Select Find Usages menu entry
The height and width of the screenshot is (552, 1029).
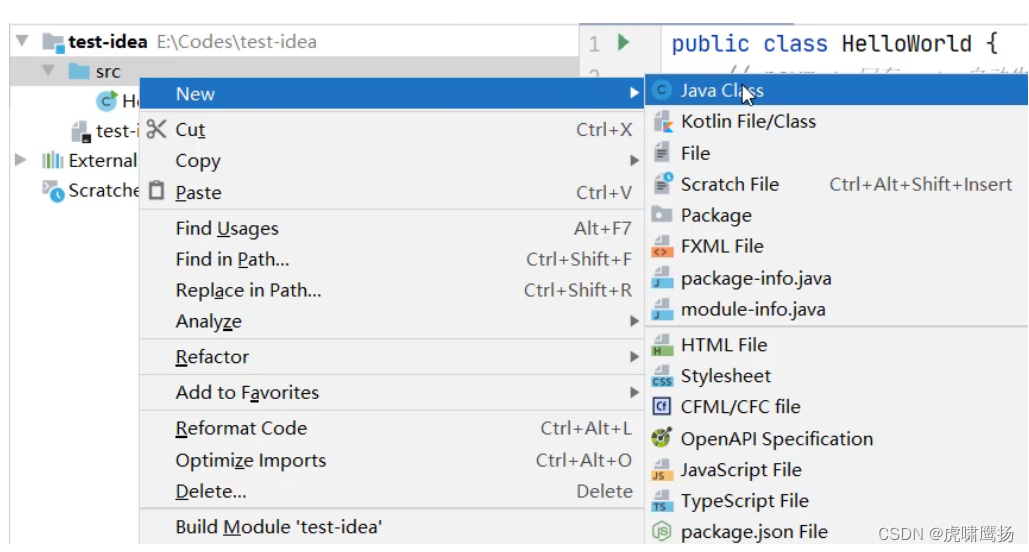(391, 228)
